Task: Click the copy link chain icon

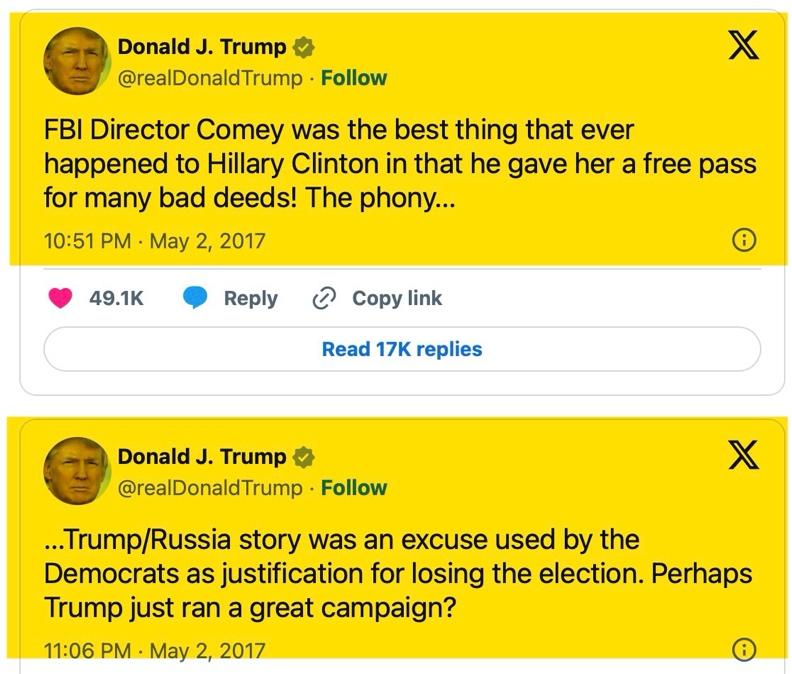Action: (x=323, y=298)
